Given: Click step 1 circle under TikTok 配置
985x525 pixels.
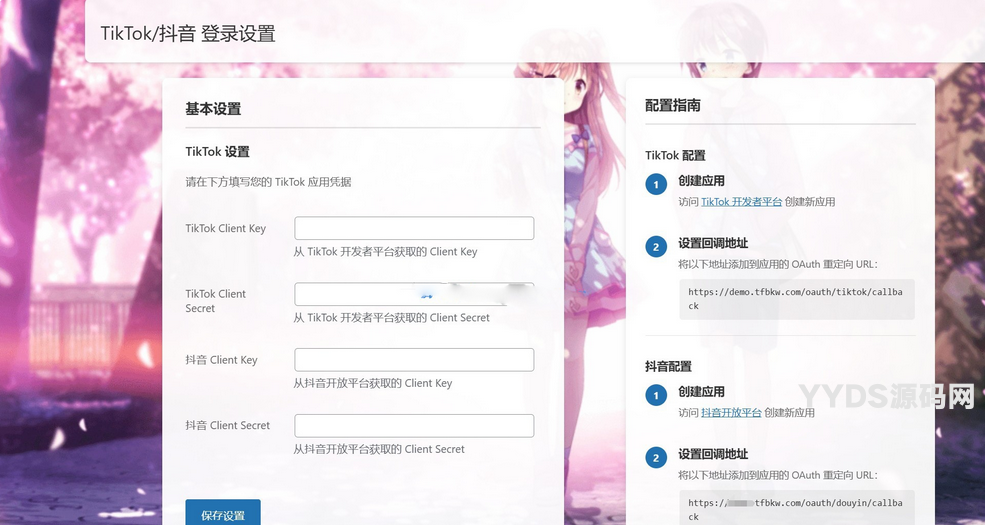Looking at the screenshot, I should coord(656,185).
